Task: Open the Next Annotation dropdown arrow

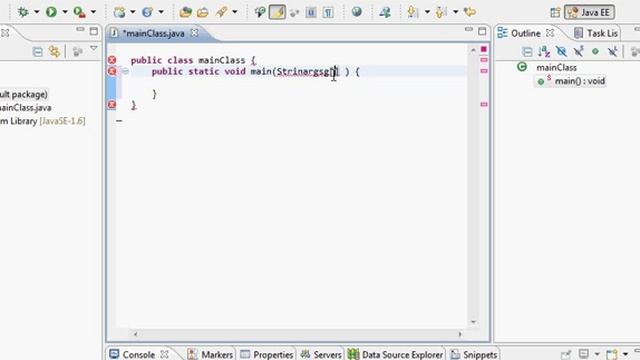Action: [x=427, y=12]
